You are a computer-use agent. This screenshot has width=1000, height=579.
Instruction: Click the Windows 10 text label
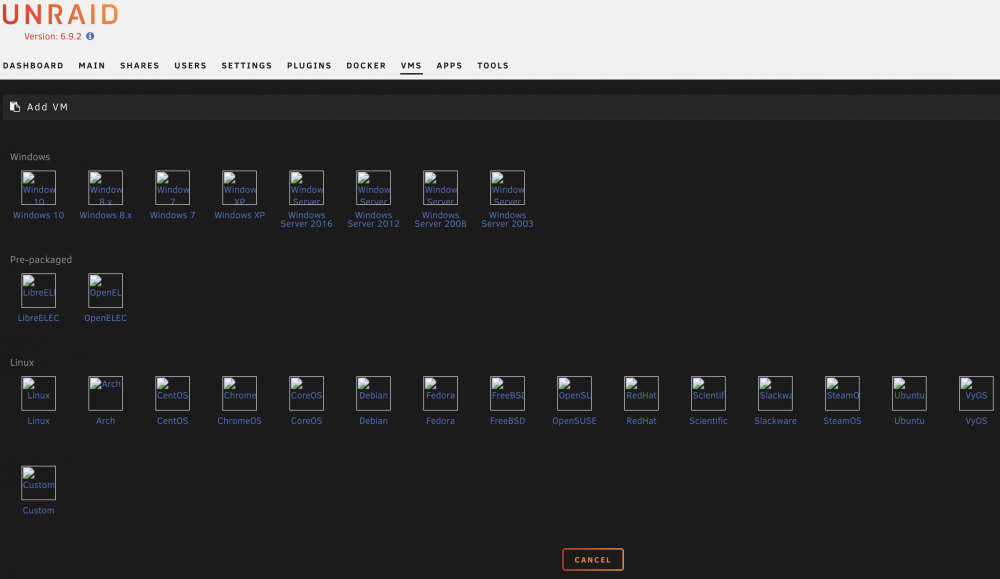point(38,216)
